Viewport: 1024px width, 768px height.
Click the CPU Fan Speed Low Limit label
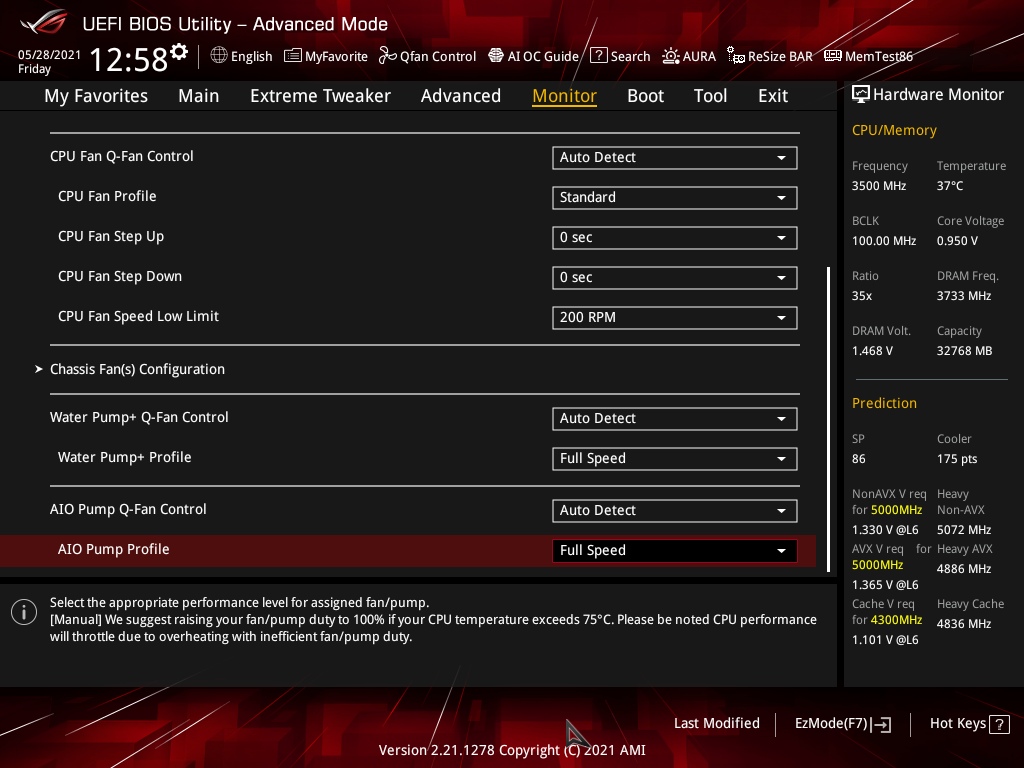click(x=138, y=316)
